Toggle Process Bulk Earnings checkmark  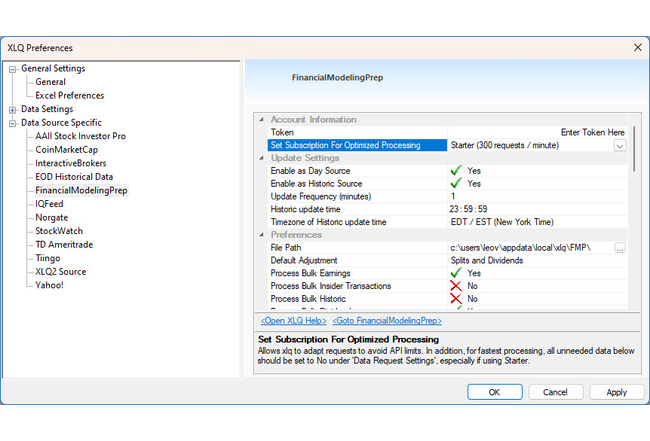point(456,273)
